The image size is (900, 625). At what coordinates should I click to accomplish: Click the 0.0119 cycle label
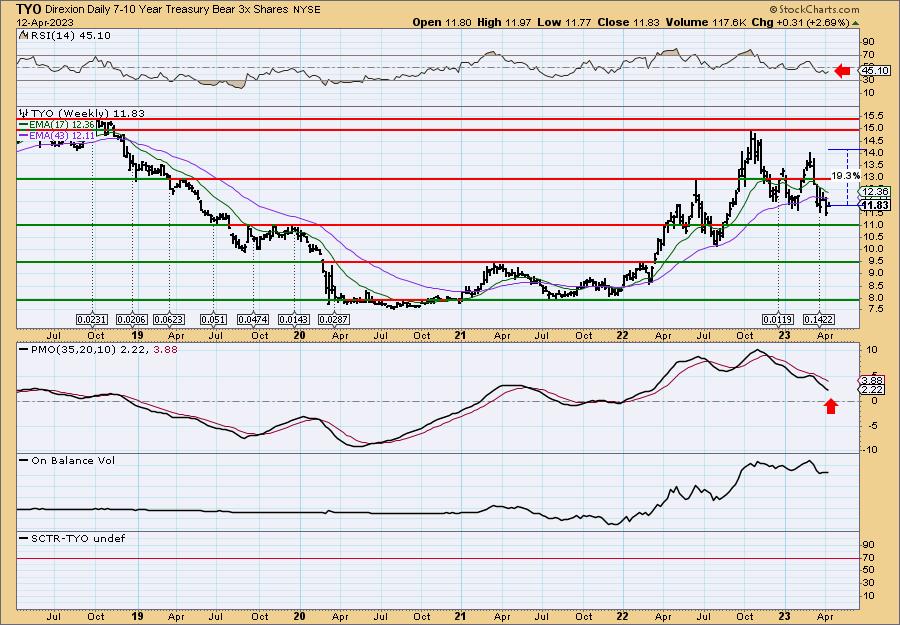778,319
